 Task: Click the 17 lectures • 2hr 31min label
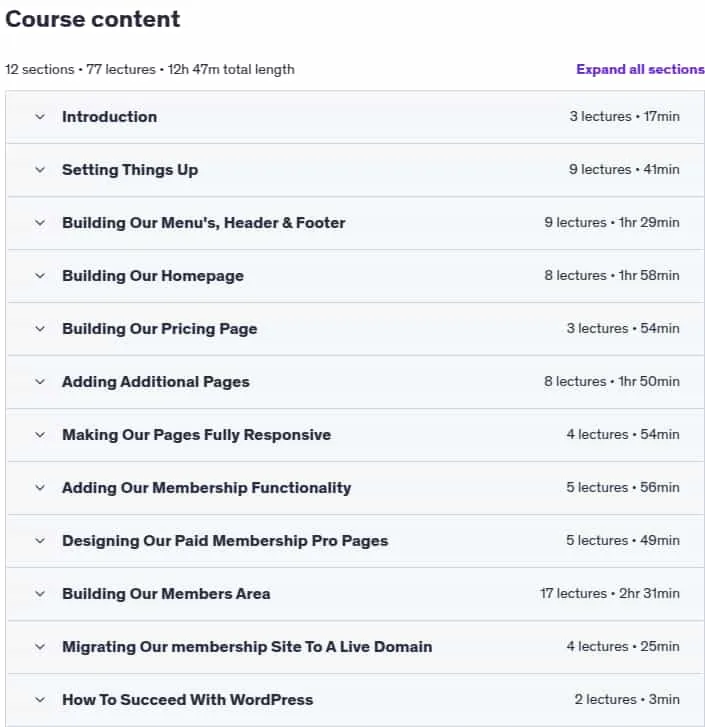[610, 593]
